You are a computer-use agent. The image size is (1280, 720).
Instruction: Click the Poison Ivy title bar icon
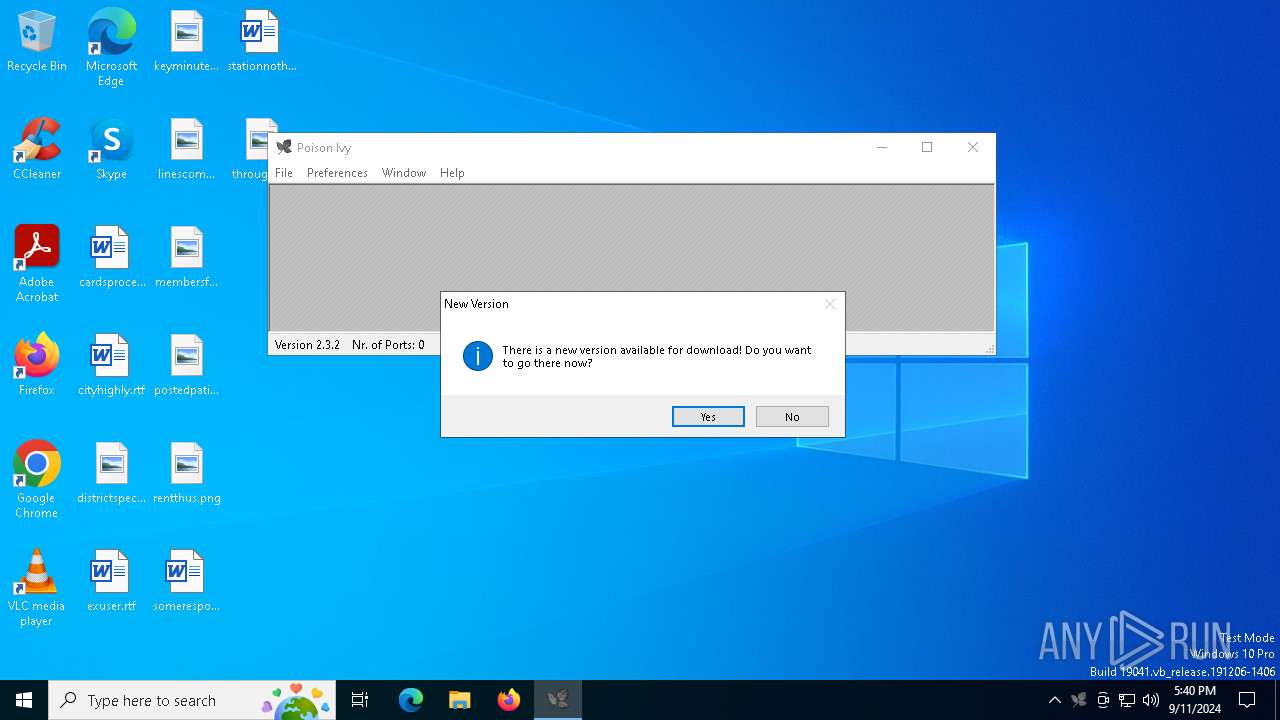[284, 147]
